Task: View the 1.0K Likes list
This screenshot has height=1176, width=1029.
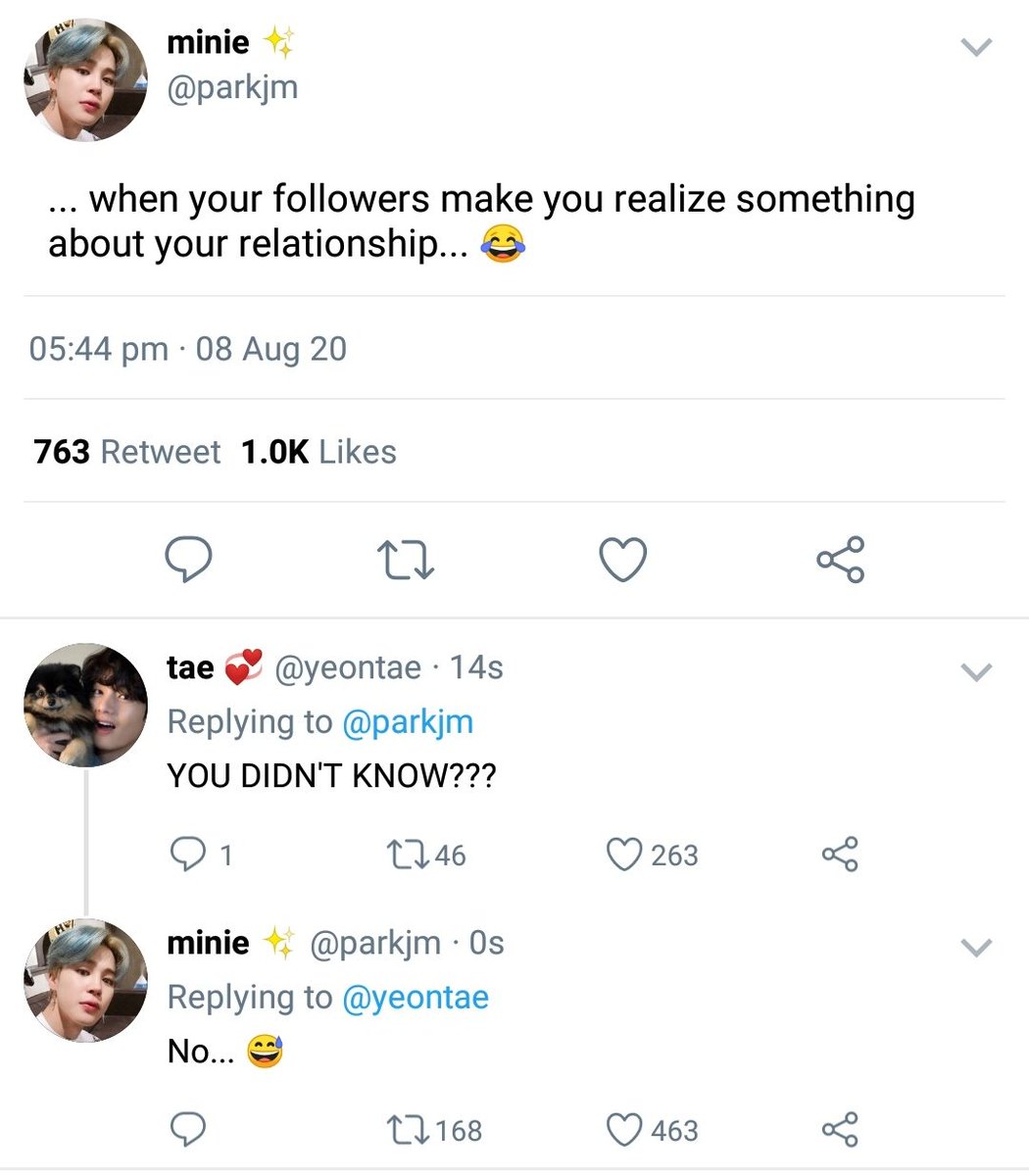Action: pos(318,452)
